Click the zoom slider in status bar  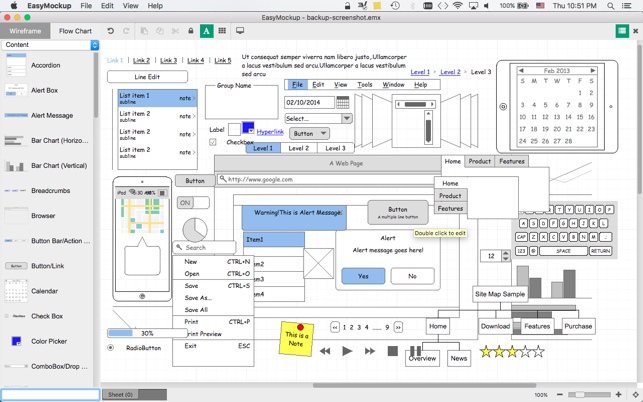589,395
